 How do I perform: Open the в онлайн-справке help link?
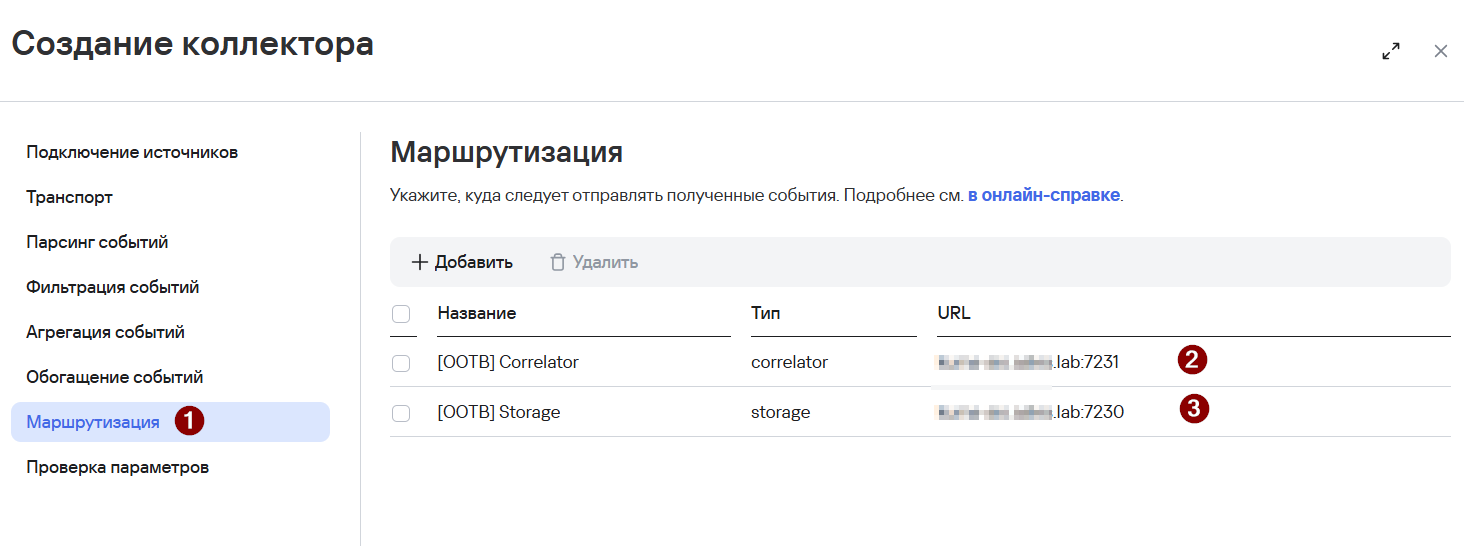click(1043, 195)
